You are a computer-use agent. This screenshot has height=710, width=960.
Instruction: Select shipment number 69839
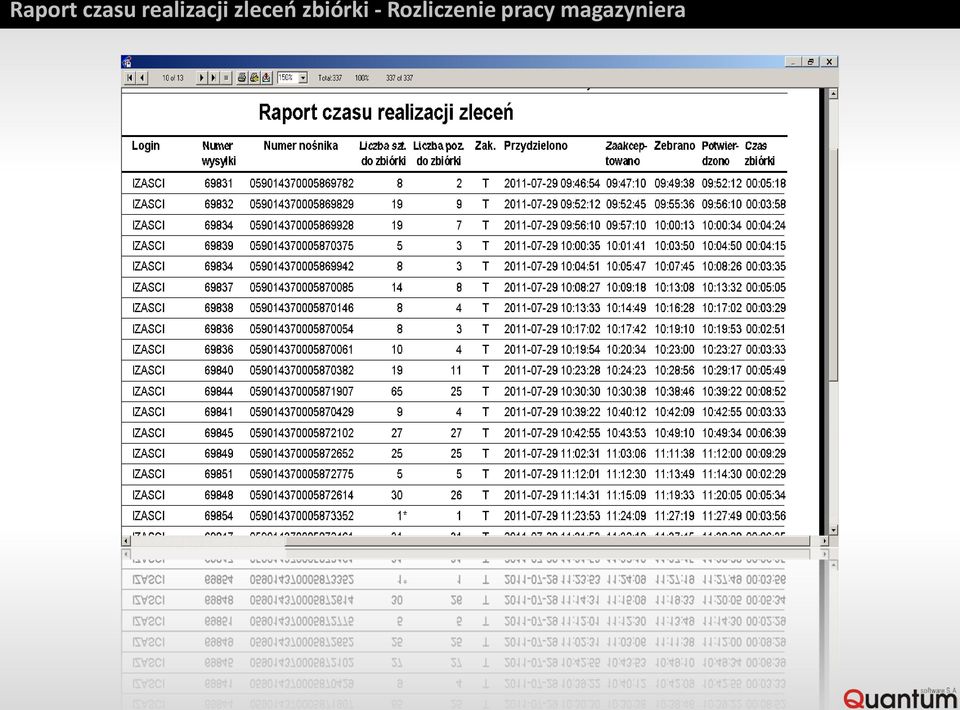pyautogui.click(x=219, y=246)
